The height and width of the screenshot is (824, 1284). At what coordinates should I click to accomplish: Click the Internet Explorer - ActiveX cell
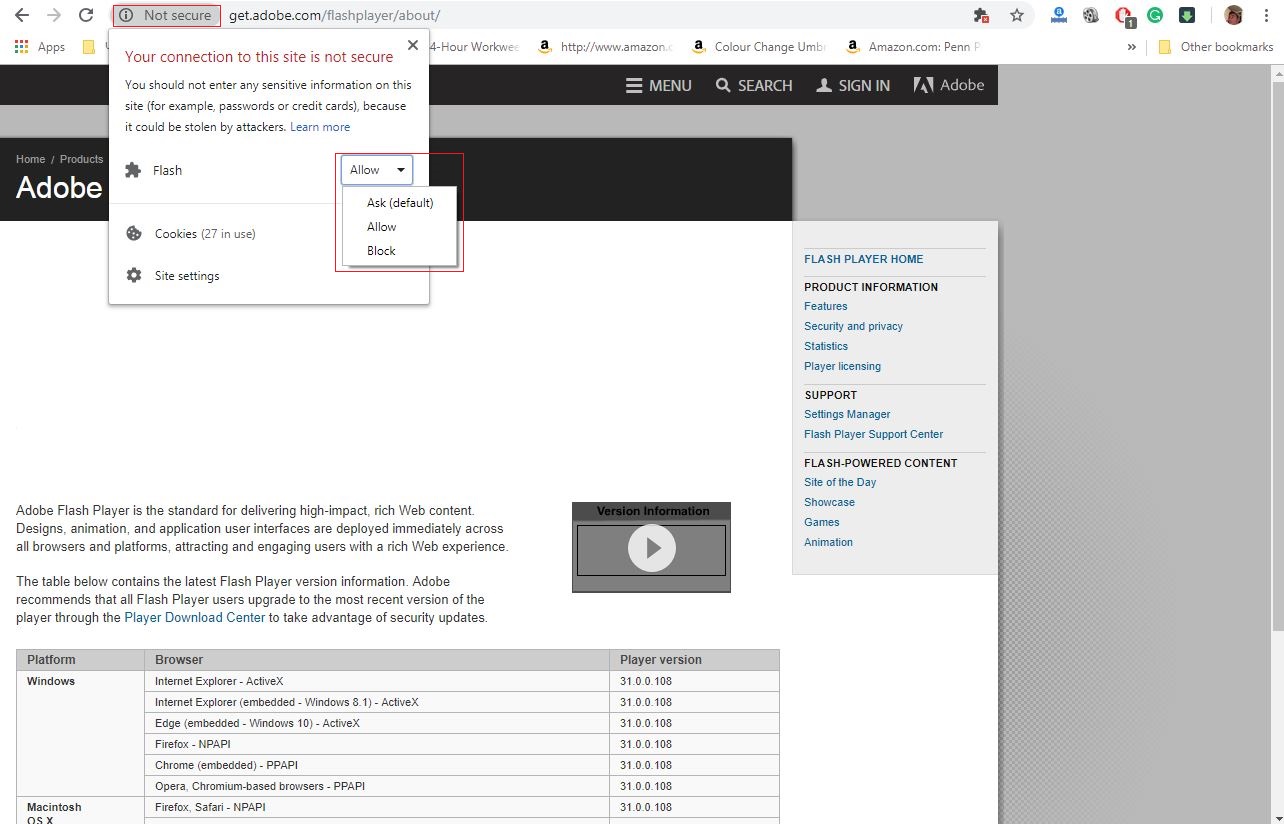click(377, 681)
